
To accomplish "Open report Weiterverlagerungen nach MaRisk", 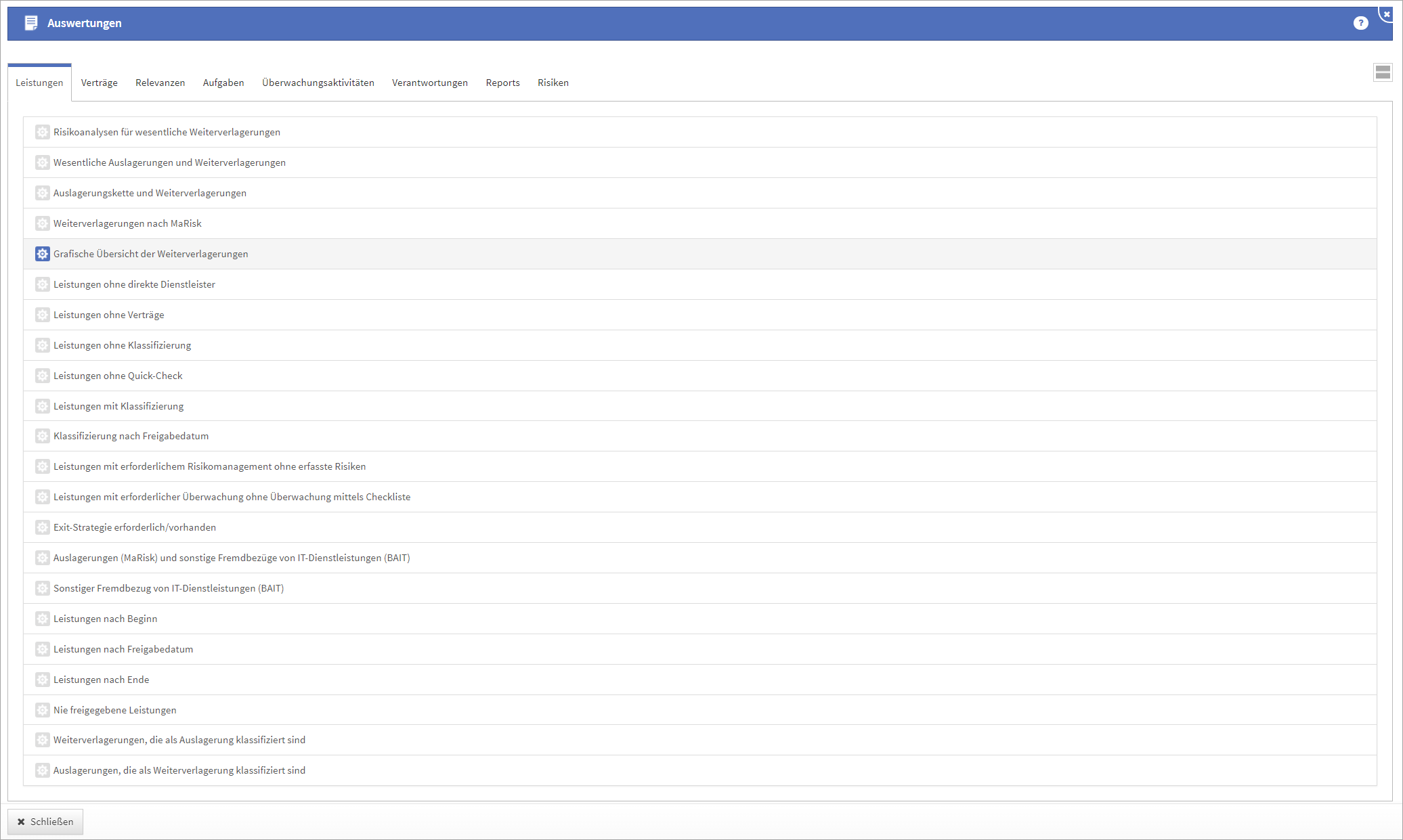I will tap(127, 223).
